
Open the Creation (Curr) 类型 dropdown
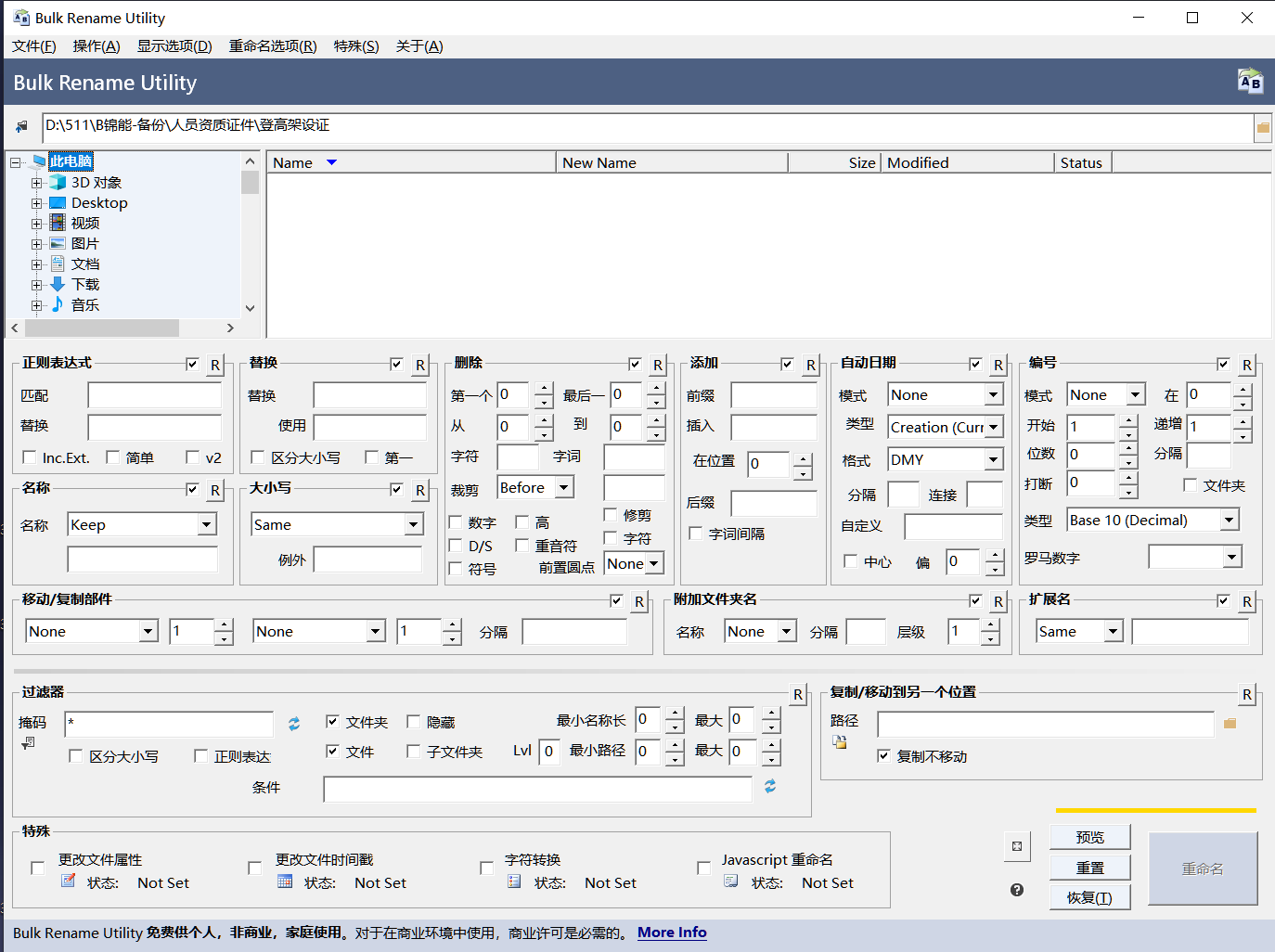click(x=993, y=427)
